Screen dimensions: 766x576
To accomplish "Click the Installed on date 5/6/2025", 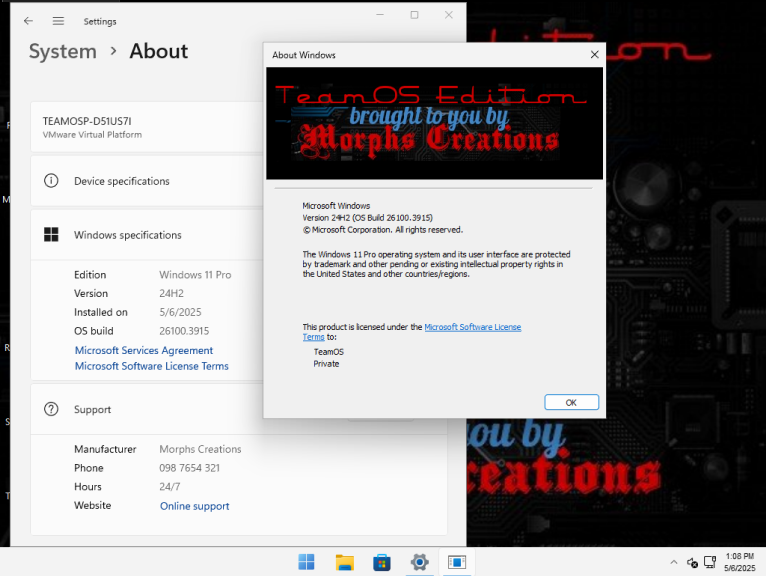I will pyautogui.click(x=180, y=312).
